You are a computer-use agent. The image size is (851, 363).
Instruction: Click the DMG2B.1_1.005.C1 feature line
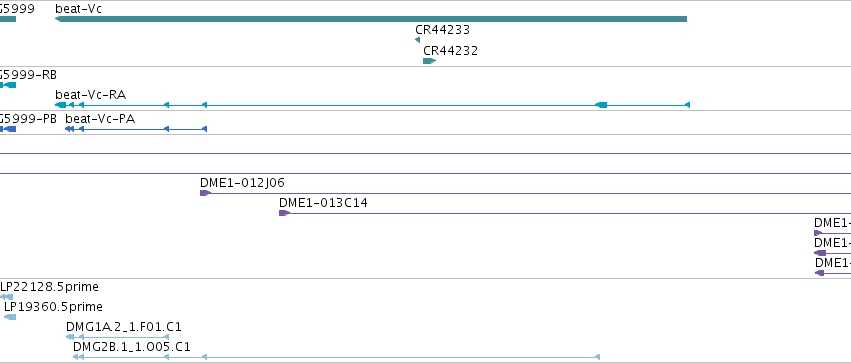click(x=336, y=357)
